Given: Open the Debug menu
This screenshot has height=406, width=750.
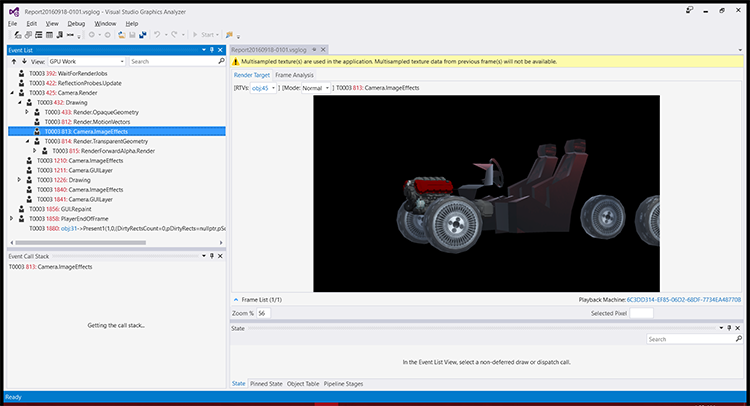Looking at the screenshot, I should coord(76,23).
